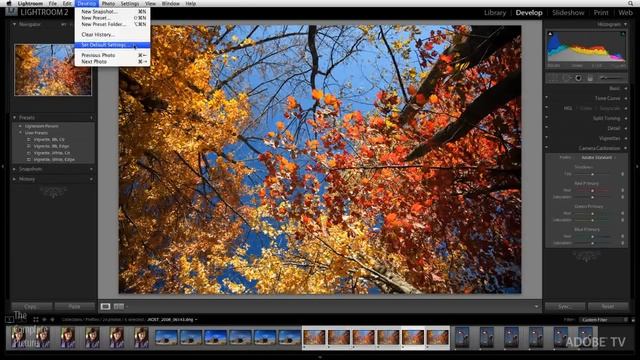This screenshot has height=360, width=640.
Task: Choose New Snapshot from Develop menu
Action: click(112, 12)
